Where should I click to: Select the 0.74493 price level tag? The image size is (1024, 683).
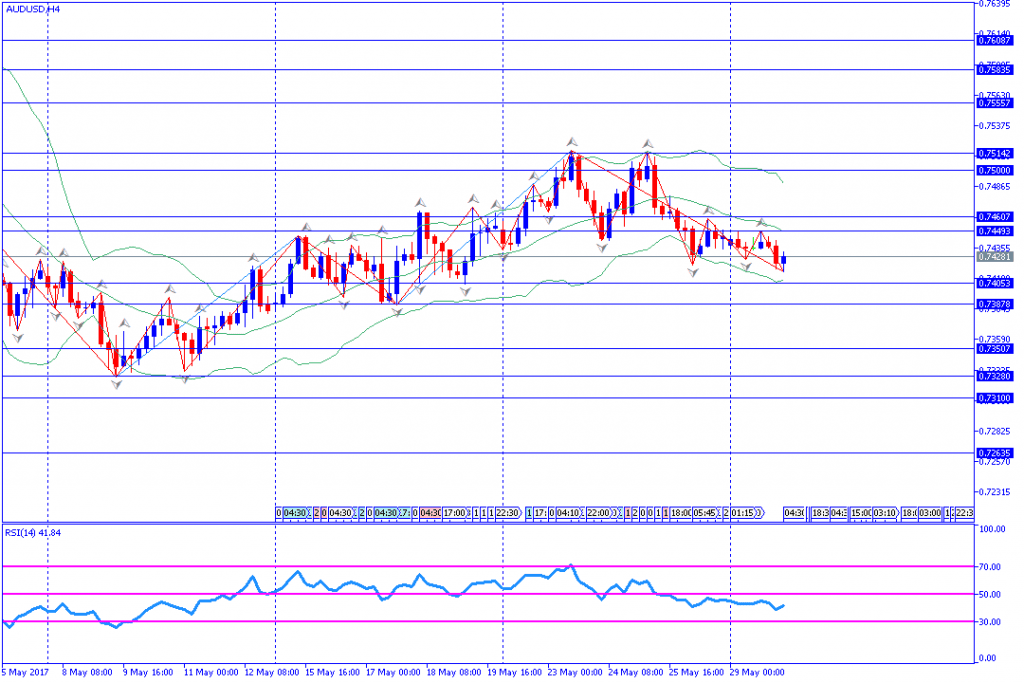tap(995, 231)
